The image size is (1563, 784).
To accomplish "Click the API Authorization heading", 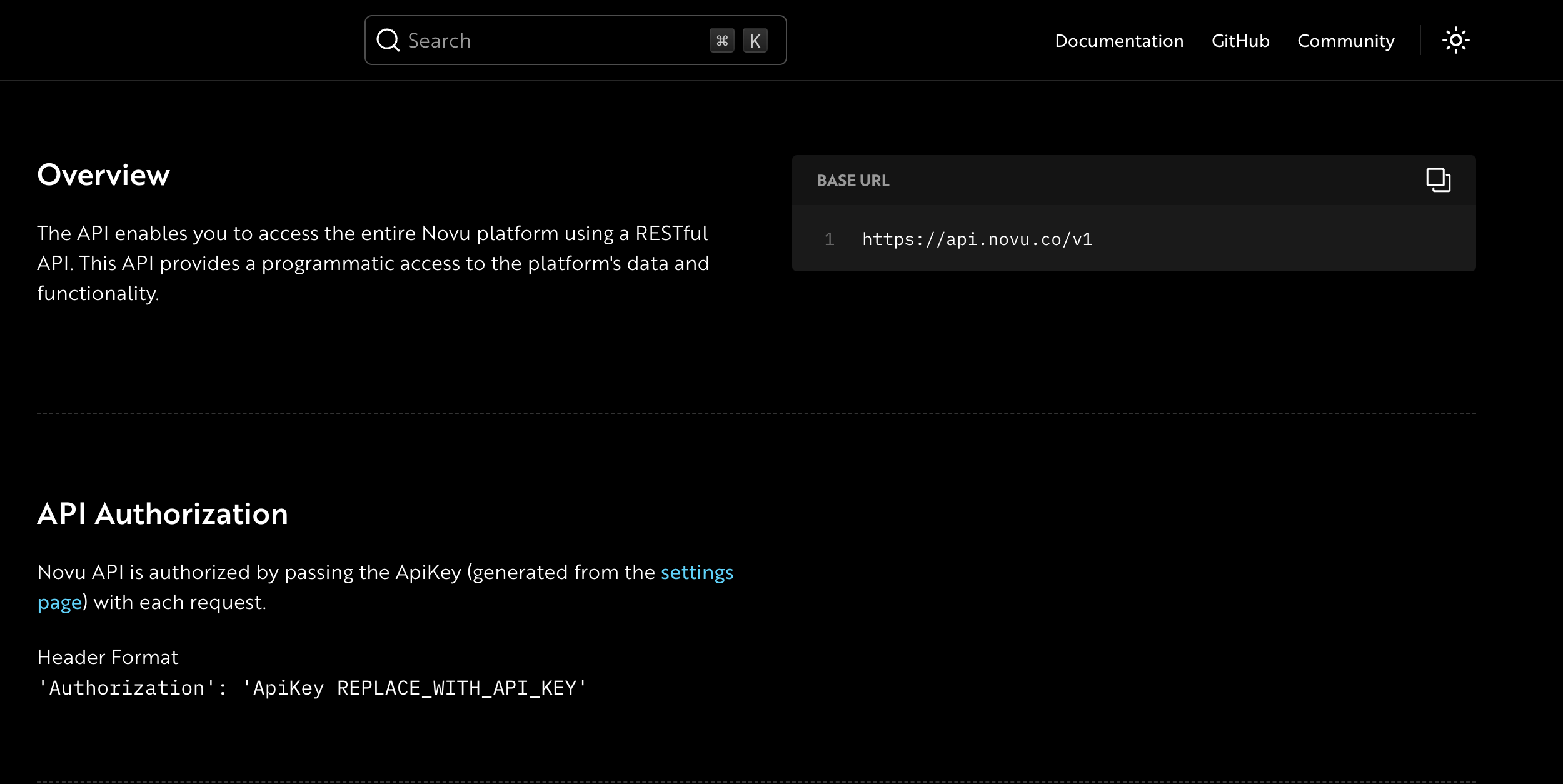I will [163, 514].
